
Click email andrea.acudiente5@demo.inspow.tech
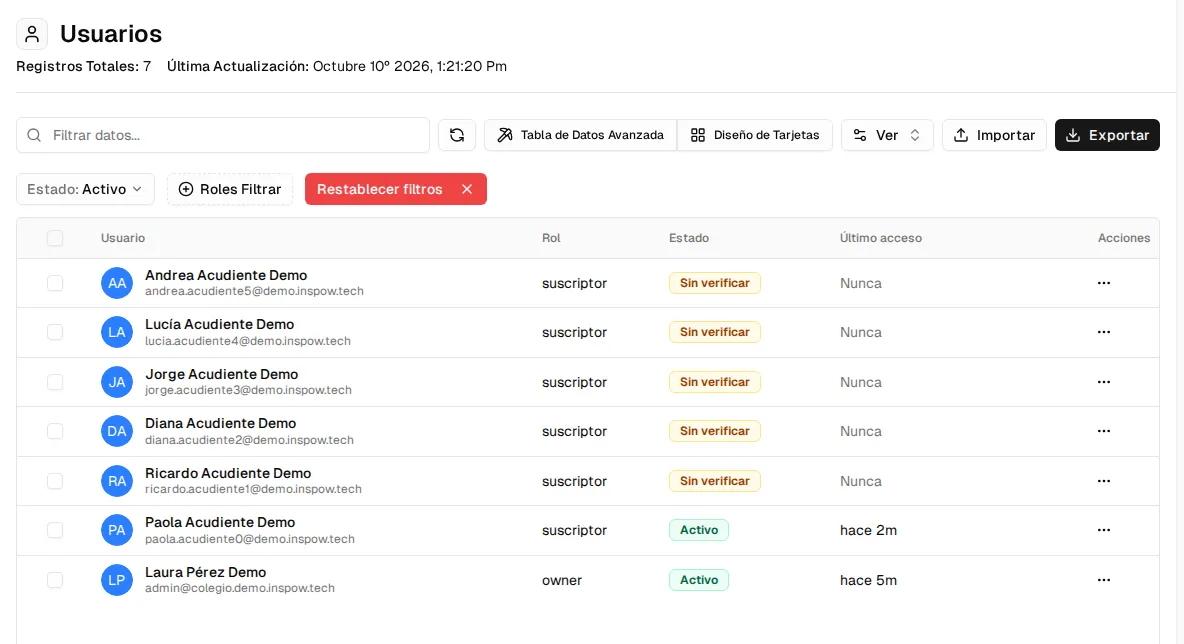[254, 291]
